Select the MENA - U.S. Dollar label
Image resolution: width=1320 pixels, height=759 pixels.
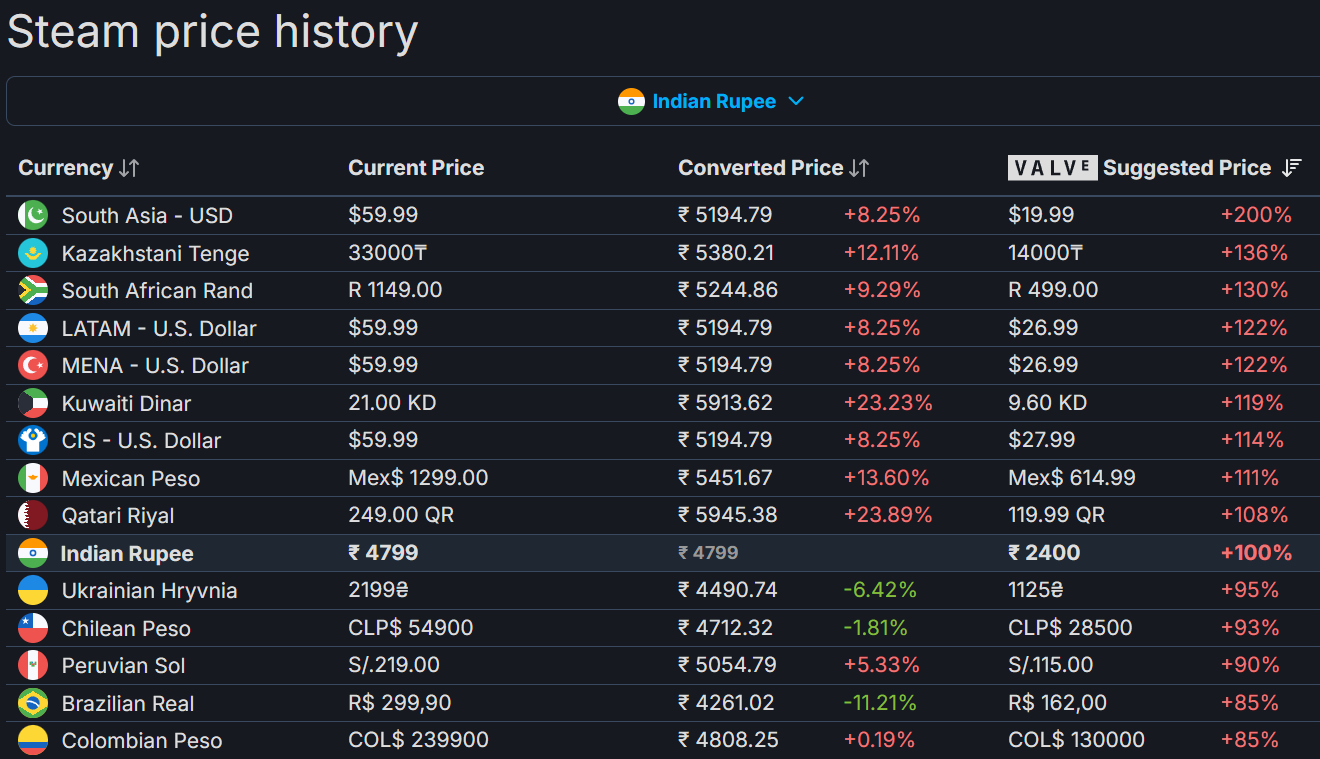pyautogui.click(x=155, y=366)
